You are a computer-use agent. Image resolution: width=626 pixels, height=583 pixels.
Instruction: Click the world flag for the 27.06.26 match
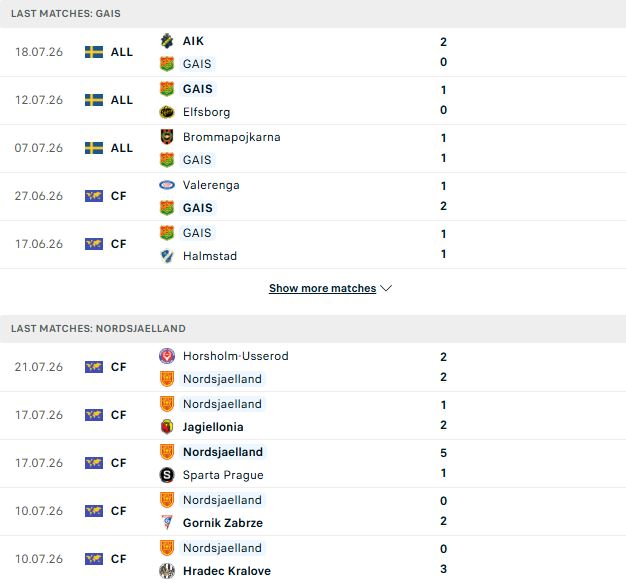tap(94, 196)
